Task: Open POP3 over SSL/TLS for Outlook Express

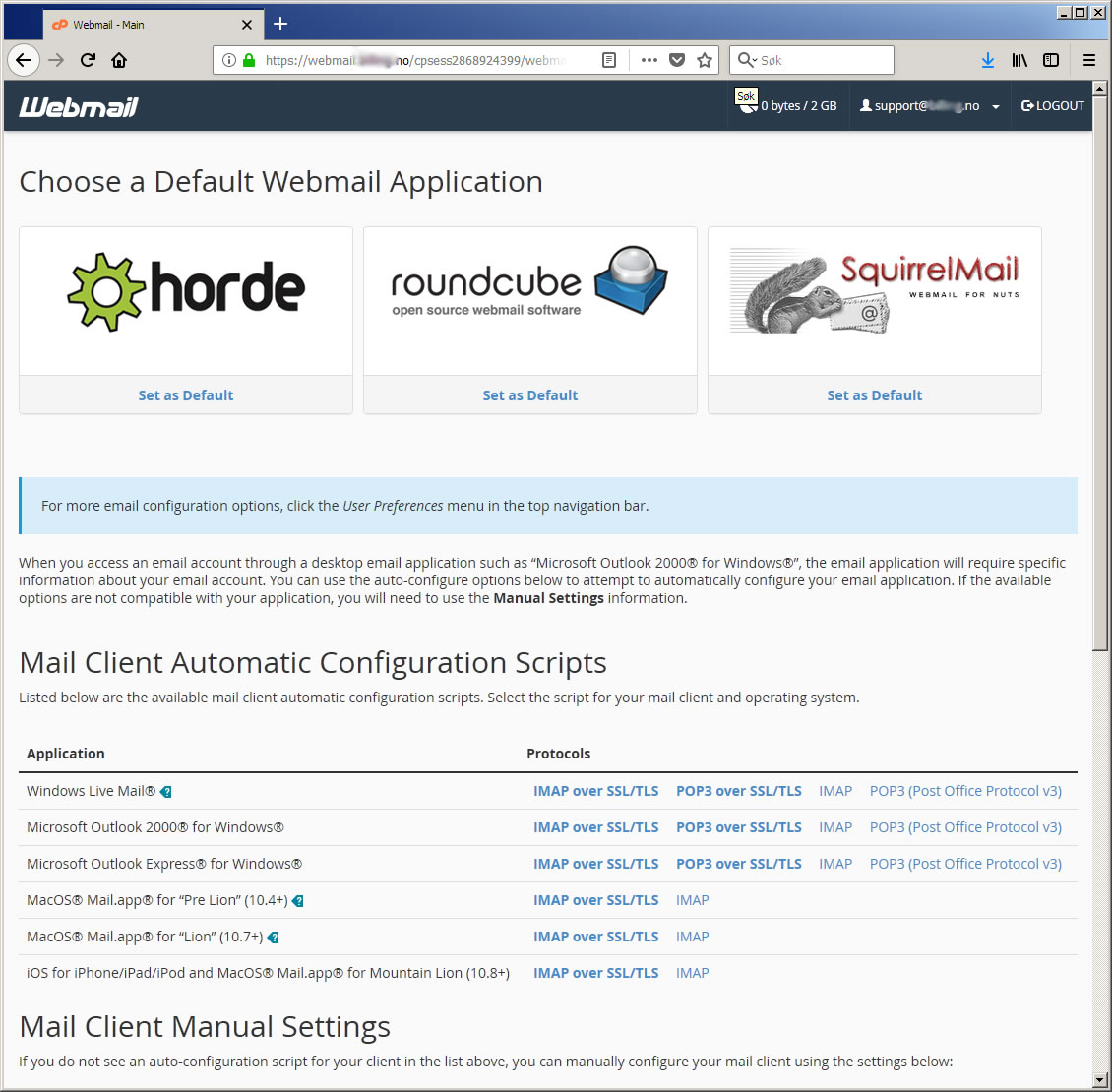Action: pyautogui.click(x=738, y=864)
